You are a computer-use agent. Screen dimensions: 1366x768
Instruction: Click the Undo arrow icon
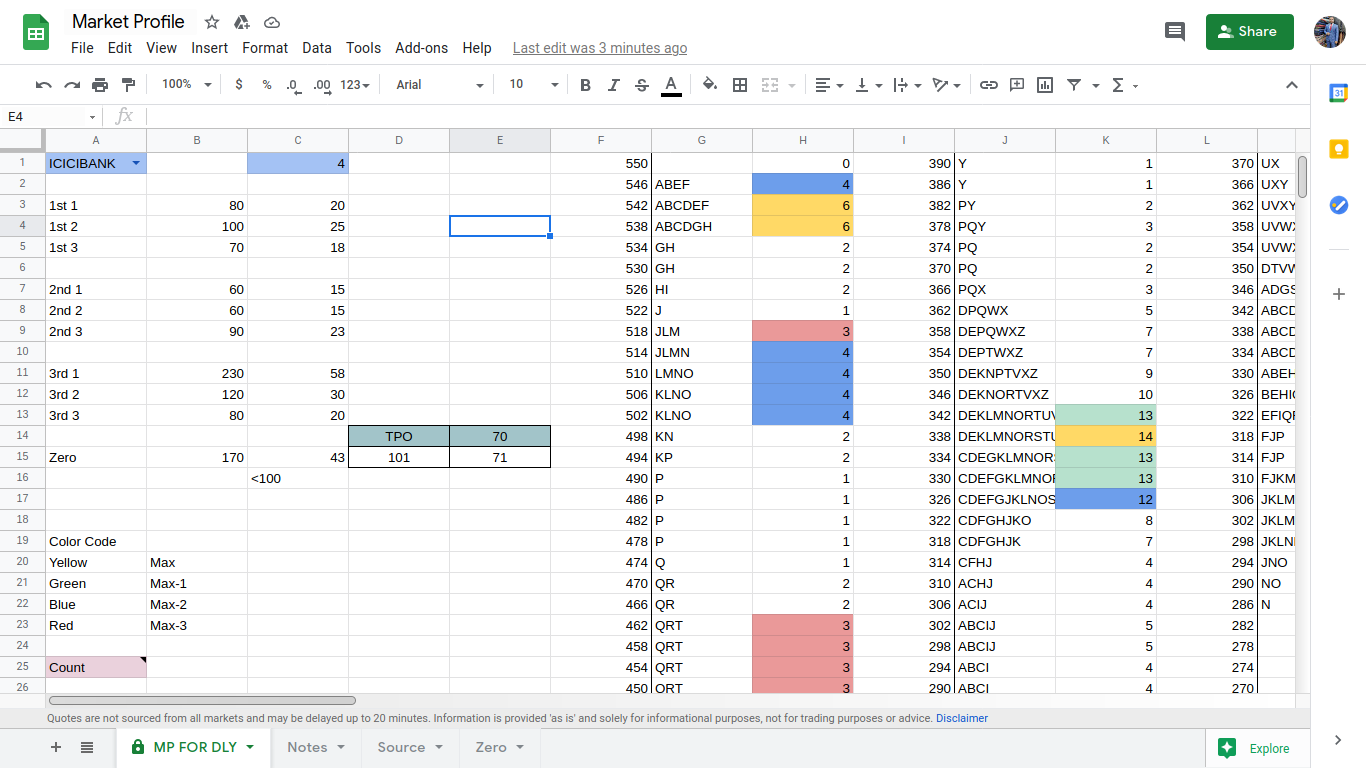click(43, 85)
